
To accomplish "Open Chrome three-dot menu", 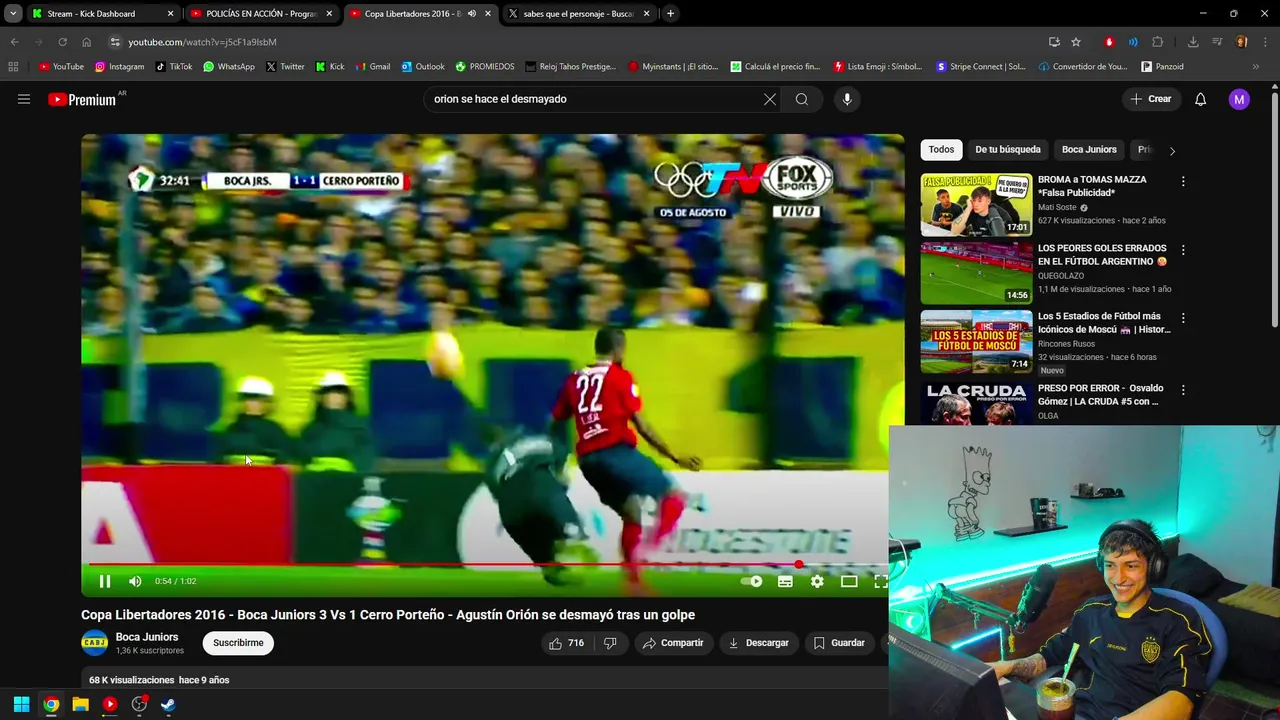I will [x=1264, y=42].
